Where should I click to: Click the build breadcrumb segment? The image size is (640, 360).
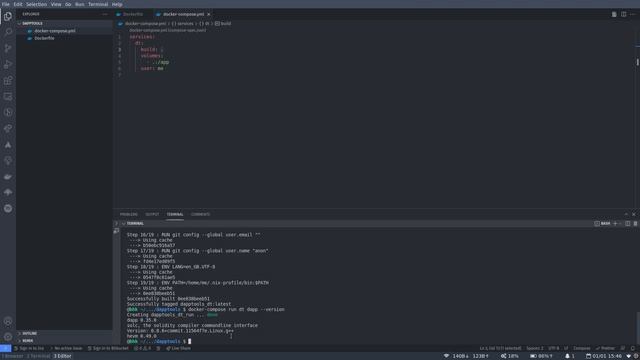223,24
